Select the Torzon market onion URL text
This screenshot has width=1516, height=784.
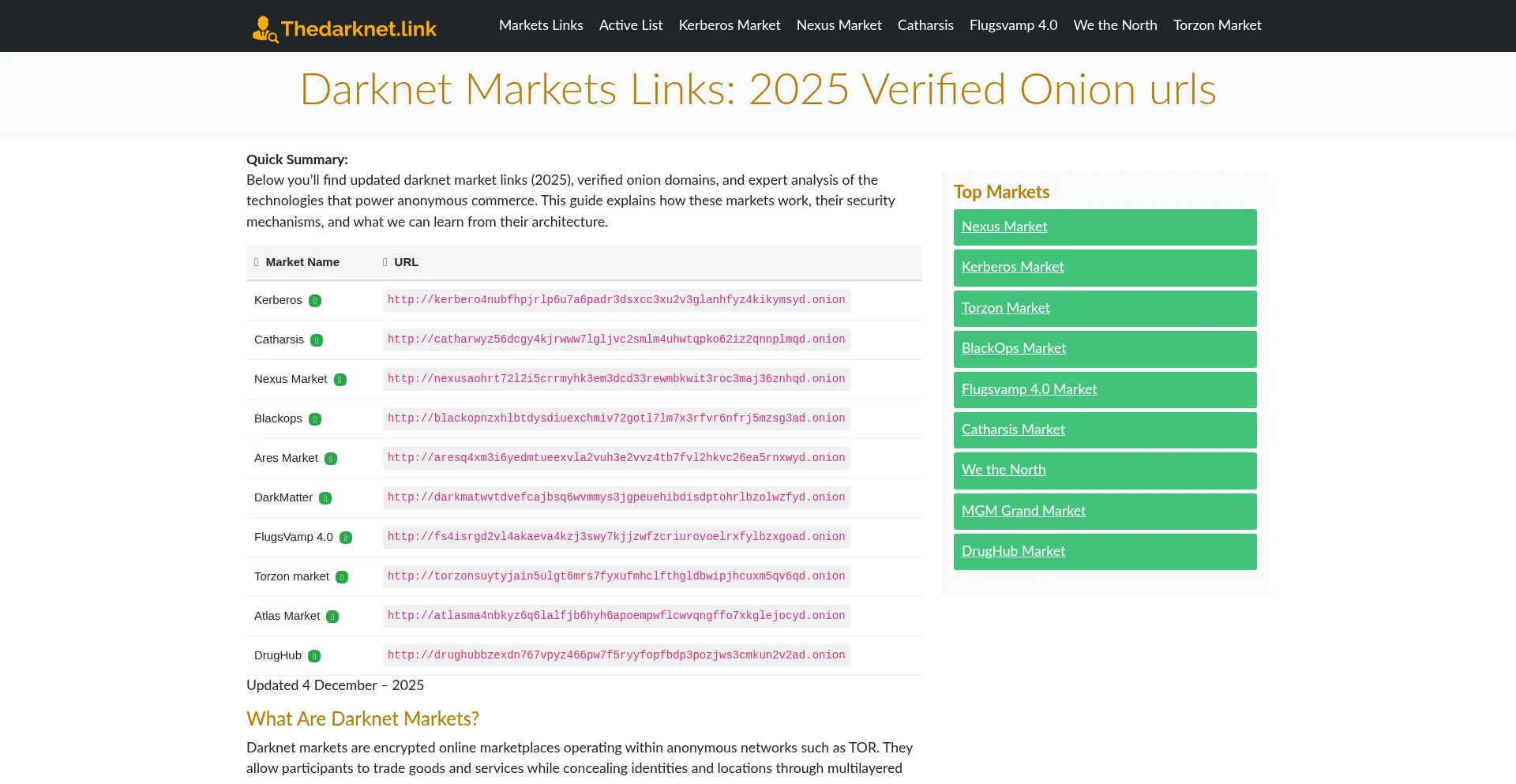(x=615, y=576)
